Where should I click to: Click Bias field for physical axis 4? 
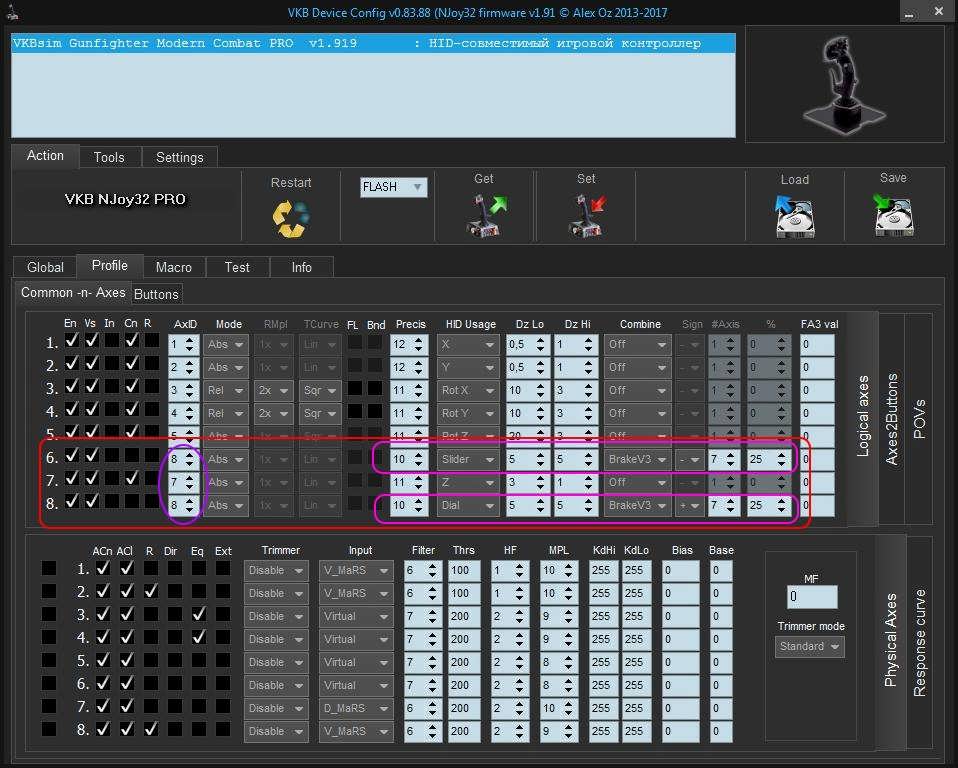coord(681,640)
